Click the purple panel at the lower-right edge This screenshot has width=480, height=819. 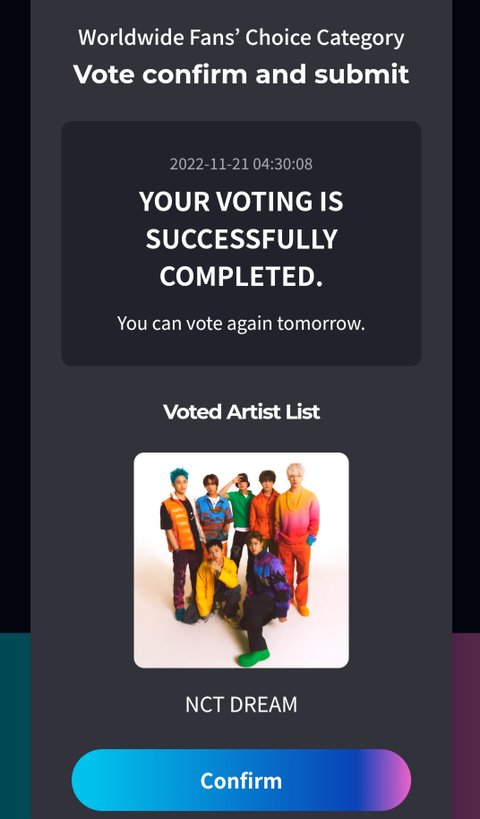(x=466, y=726)
